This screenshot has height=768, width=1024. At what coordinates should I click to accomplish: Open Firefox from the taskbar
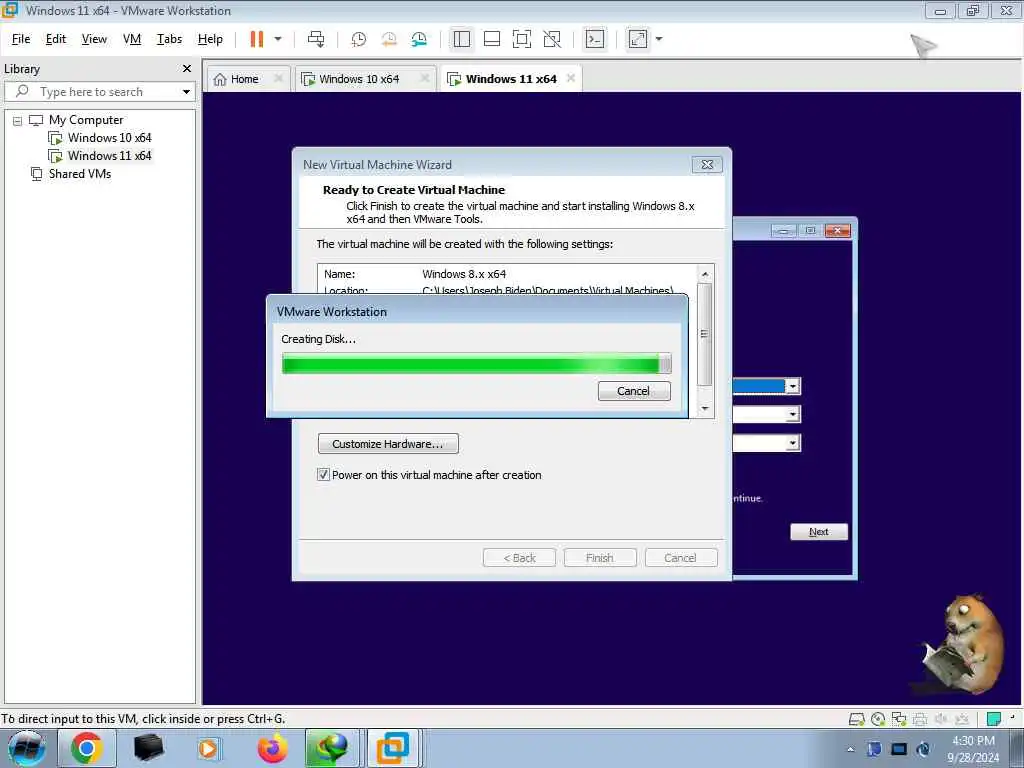click(272, 748)
